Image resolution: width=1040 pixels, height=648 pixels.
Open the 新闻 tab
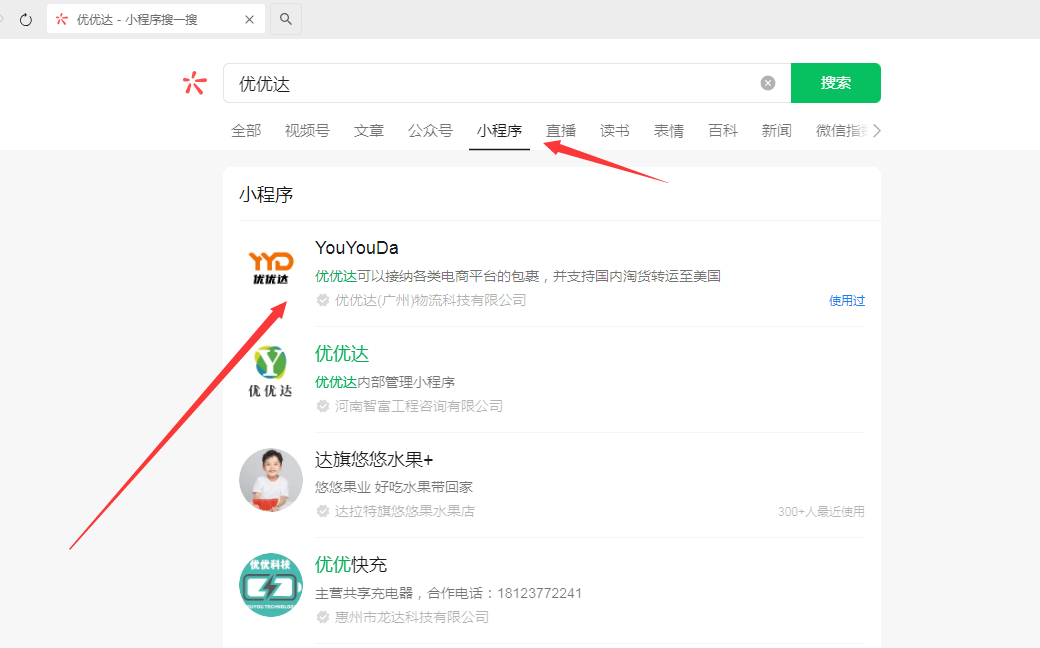pos(777,131)
